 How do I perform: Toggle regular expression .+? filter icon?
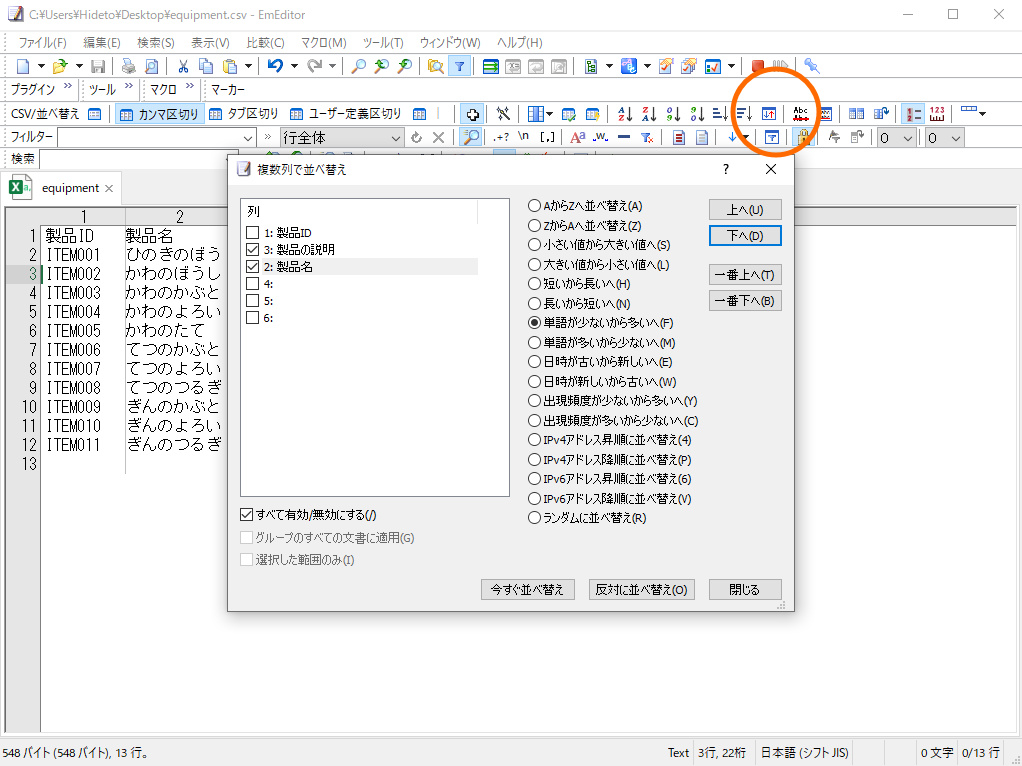[501, 138]
